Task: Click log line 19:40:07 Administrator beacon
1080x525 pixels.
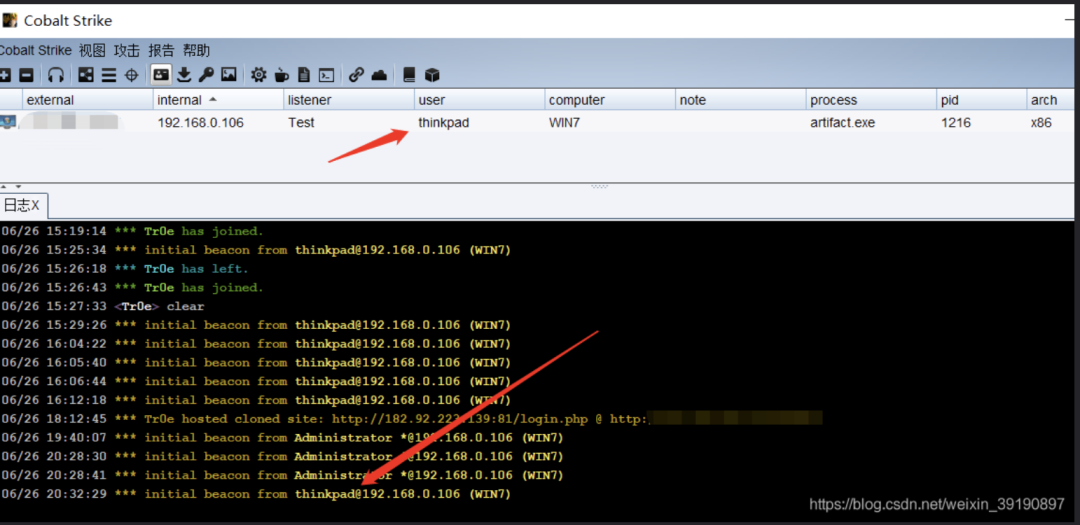Action: click(x=282, y=438)
